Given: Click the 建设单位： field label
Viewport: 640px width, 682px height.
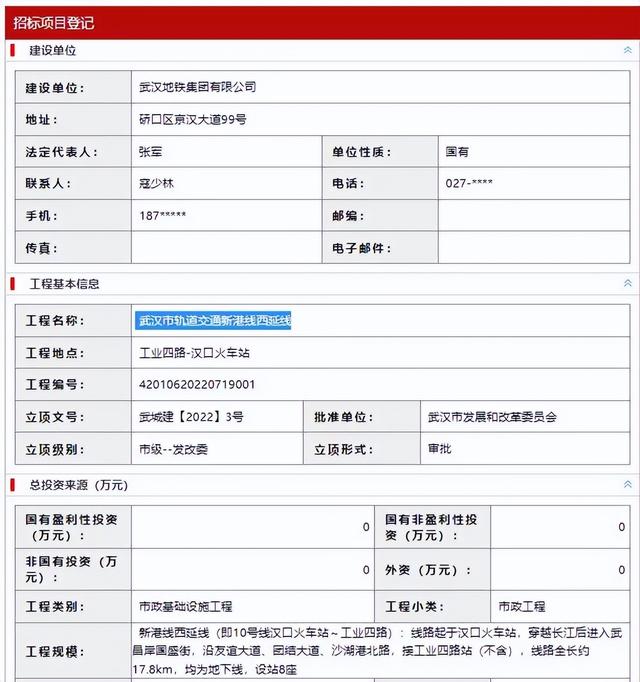Looking at the screenshot, I should 55,88.
